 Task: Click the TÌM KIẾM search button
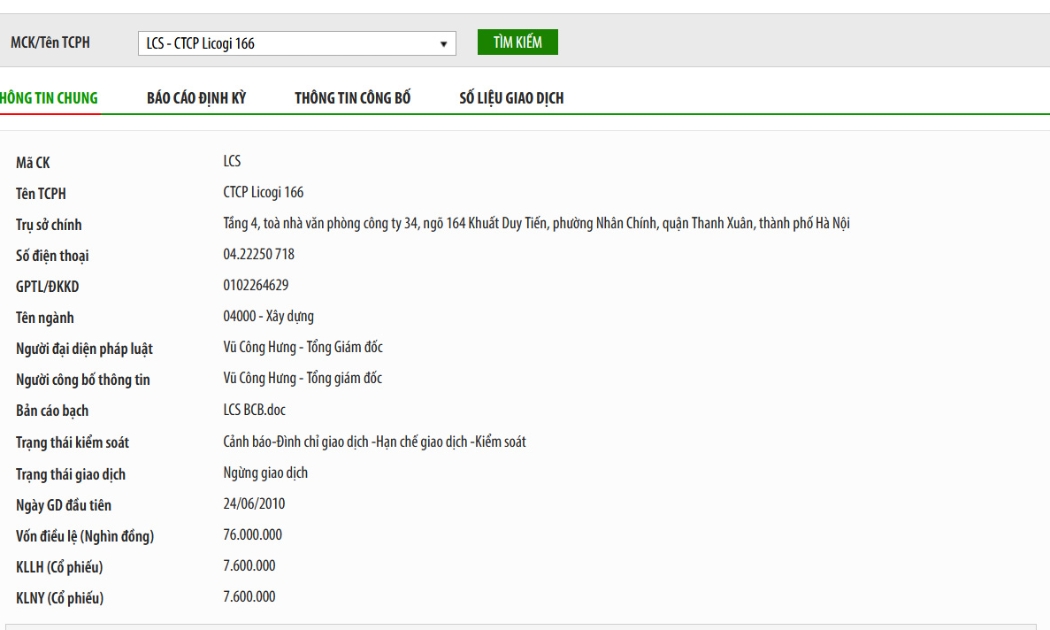[518, 42]
